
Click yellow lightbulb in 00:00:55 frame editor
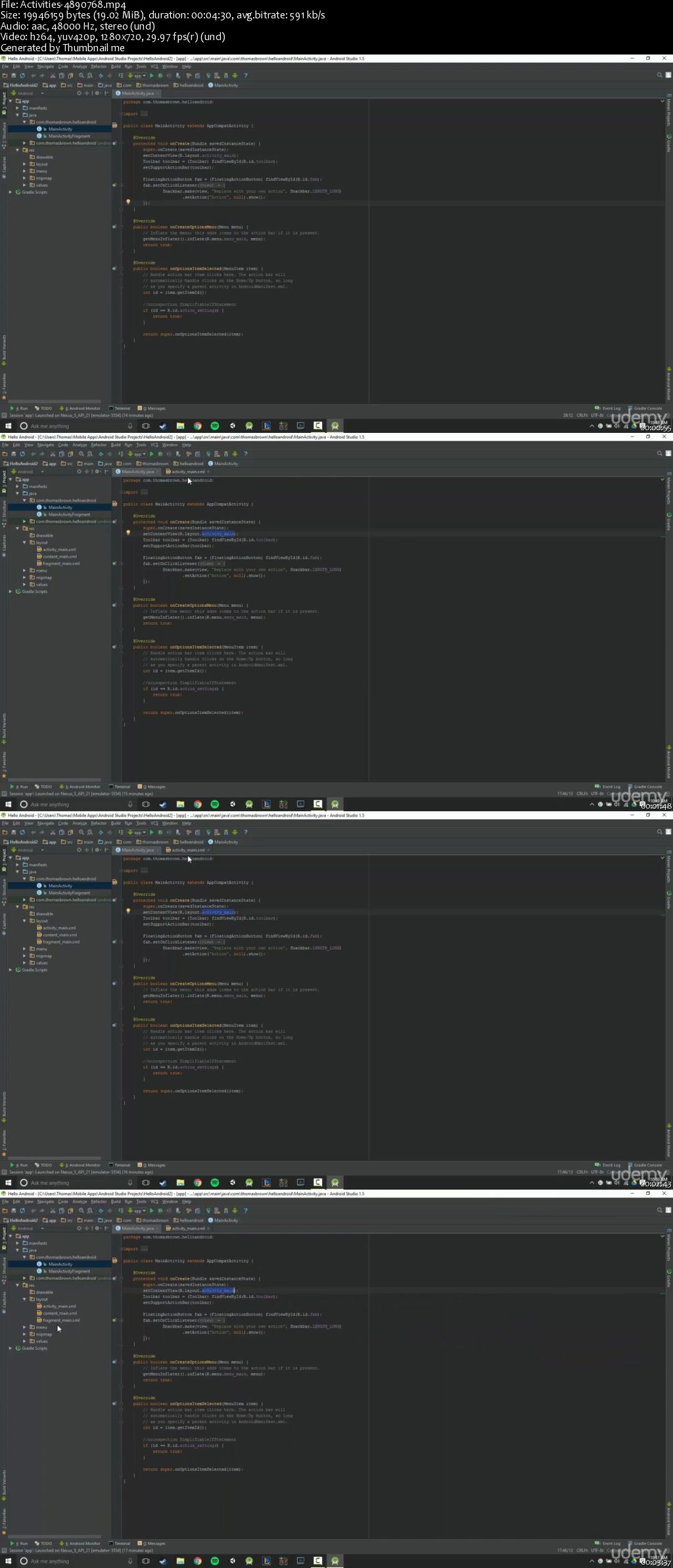pos(128,202)
